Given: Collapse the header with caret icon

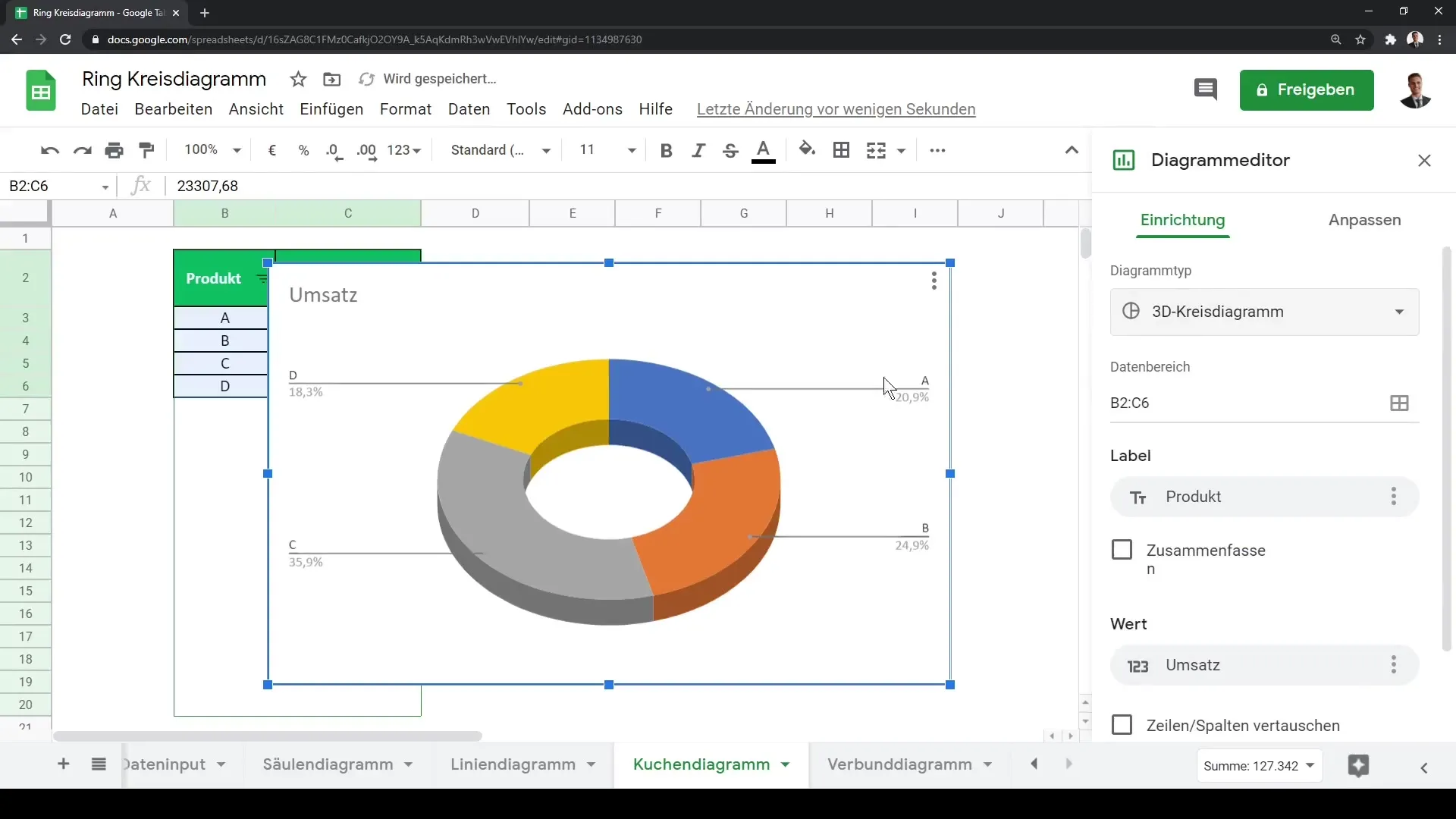Looking at the screenshot, I should [1072, 150].
